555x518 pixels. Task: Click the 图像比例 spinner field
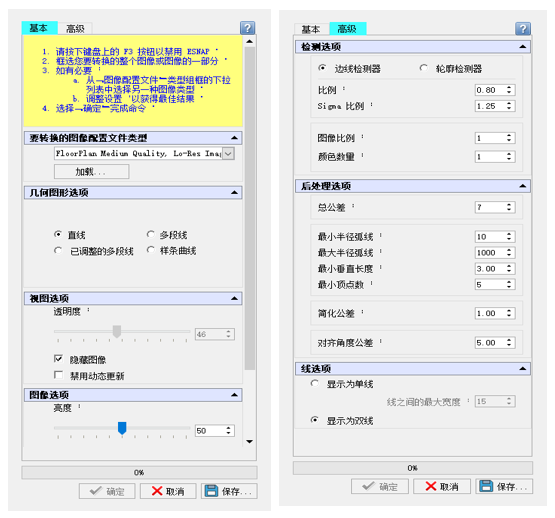[x=495, y=138]
